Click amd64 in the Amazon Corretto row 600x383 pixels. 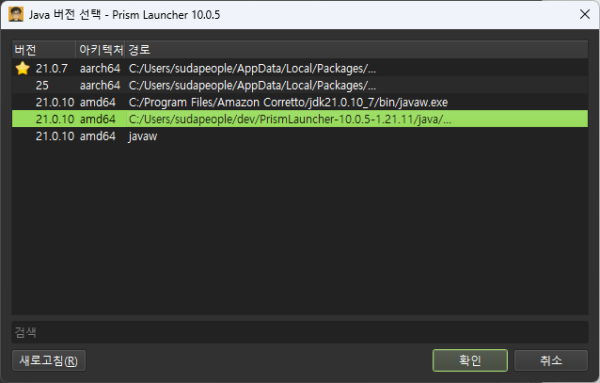[x=98, y=102]
